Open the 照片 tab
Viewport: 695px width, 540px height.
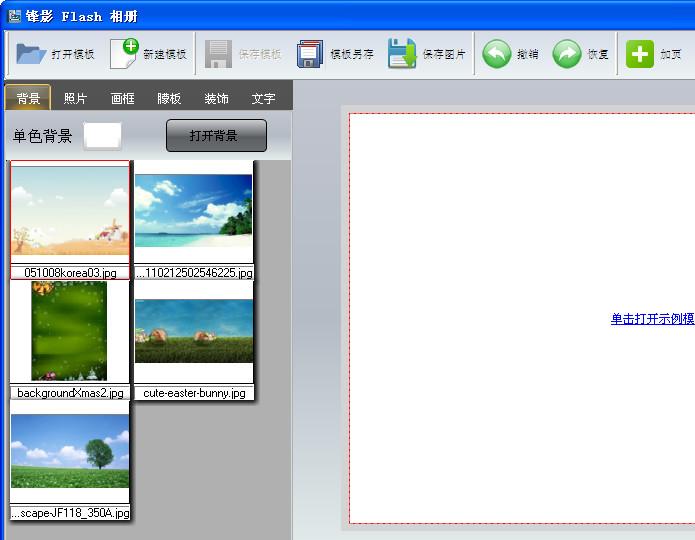75,98
